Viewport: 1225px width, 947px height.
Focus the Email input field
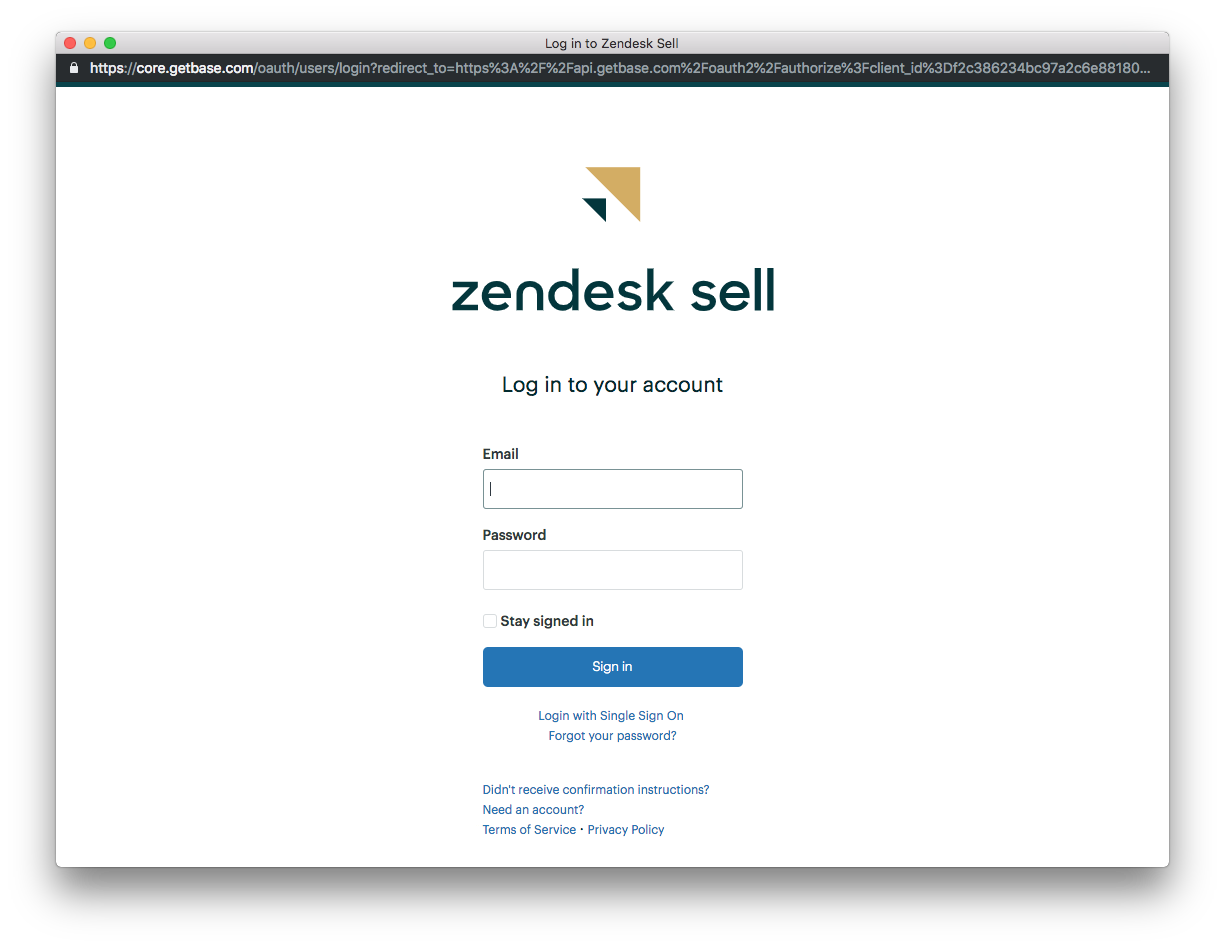coord(613,489)
